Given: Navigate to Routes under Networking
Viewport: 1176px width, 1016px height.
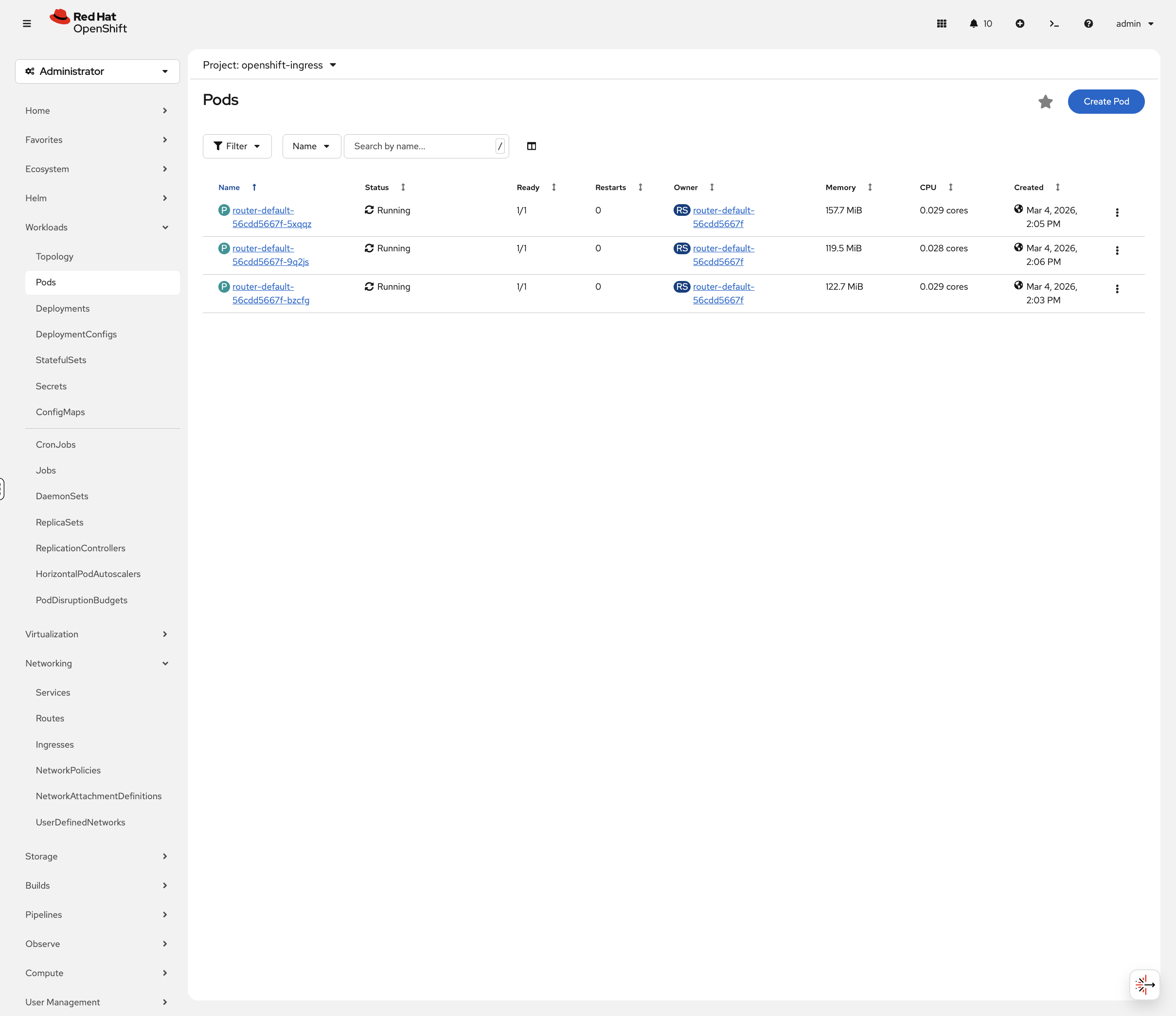Looking at the screenshot, I should tap(50, 718).
